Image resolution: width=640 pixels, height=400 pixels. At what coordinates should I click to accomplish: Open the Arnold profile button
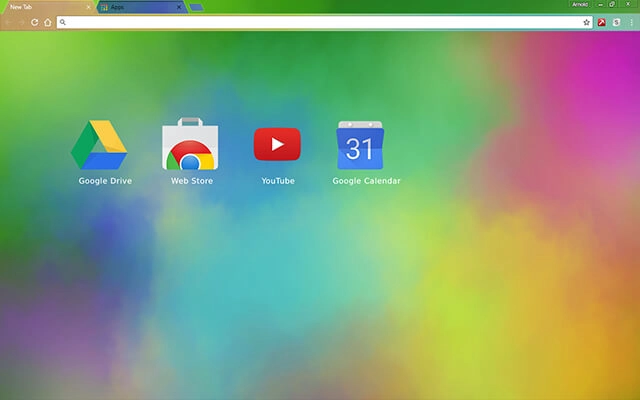coord(580,4)
